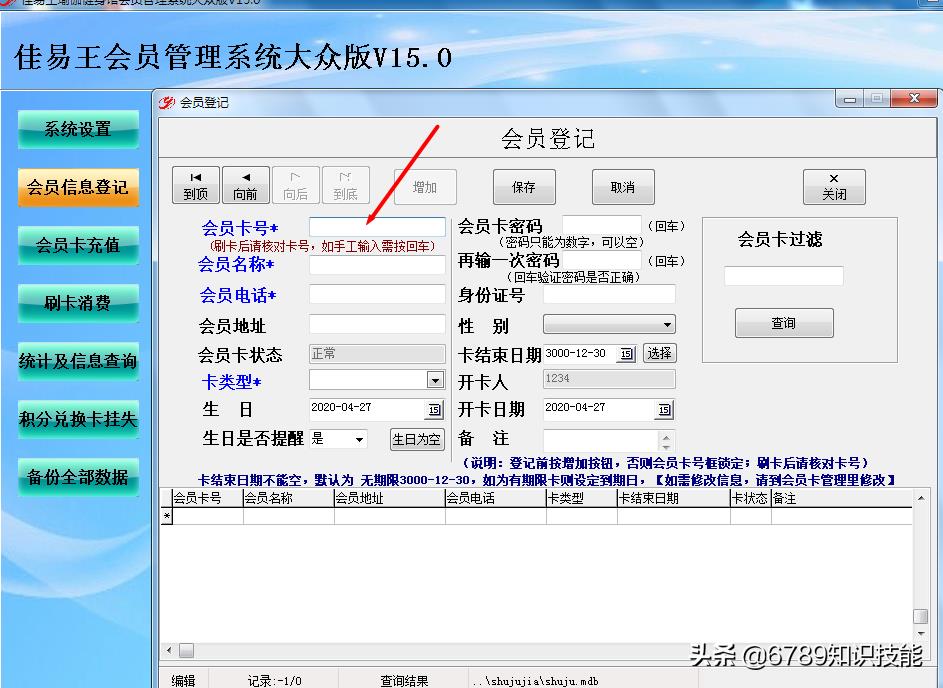Open the calendar picker beside 生日 date
943x688 pixels.
pos(435,409)
